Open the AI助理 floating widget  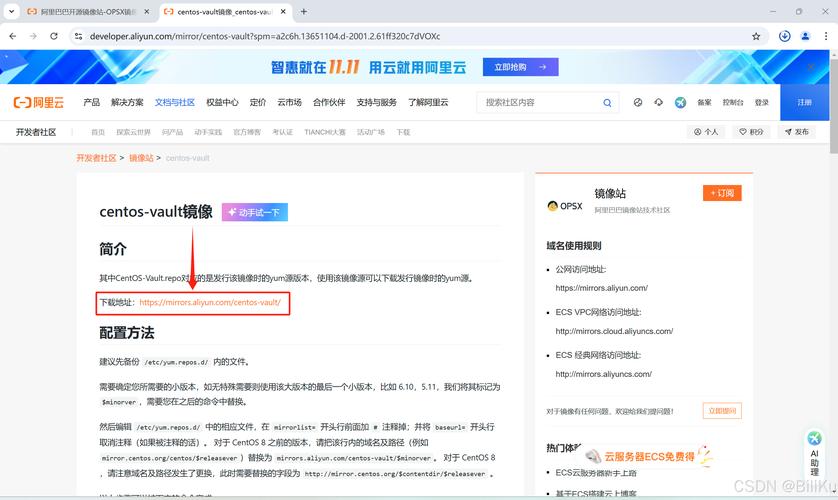[814, 454]
